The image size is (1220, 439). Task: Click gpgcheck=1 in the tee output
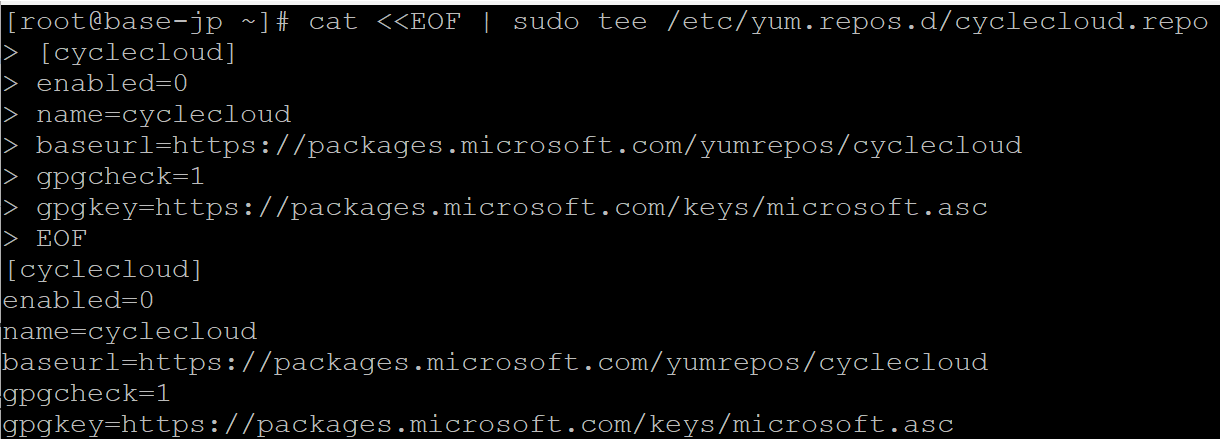click(86, 393)
